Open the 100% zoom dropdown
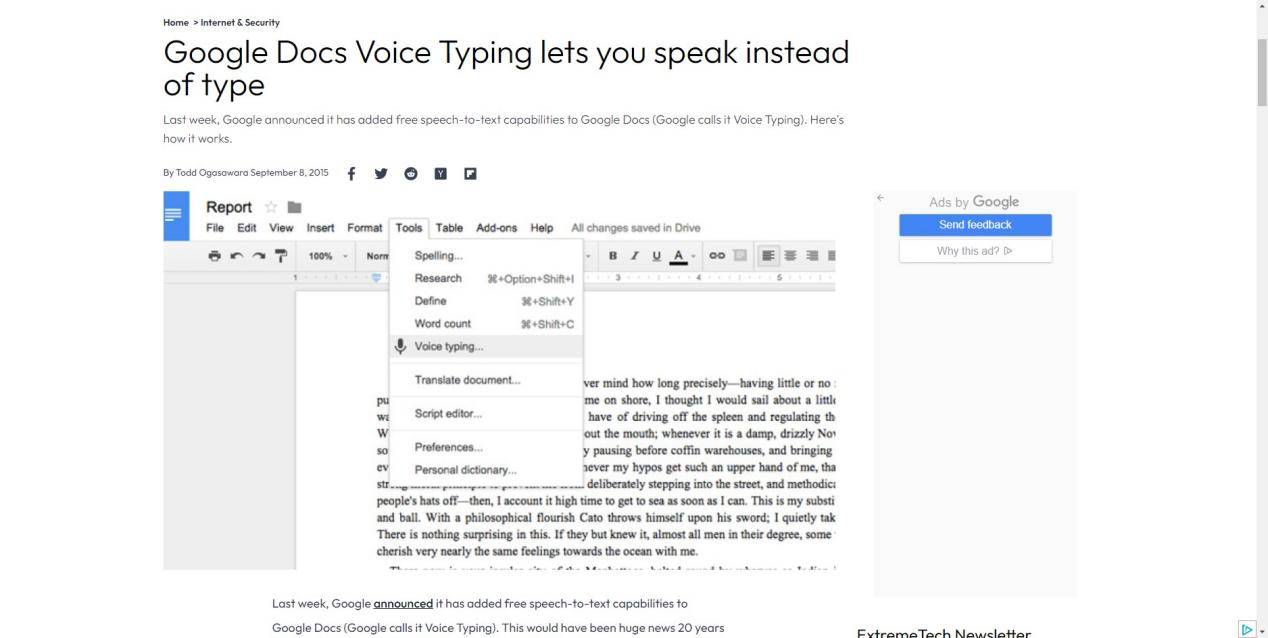This screenshot has width=1268, height=638. point(328,256)
